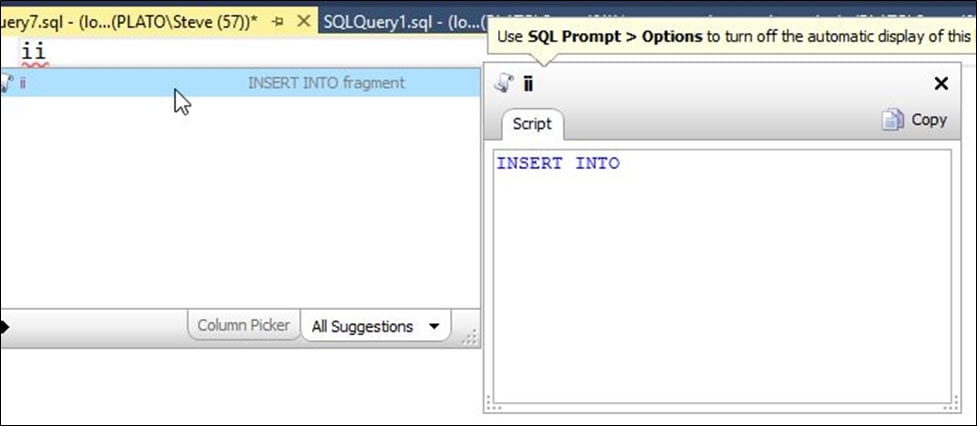Image resolution: width=977 pixels, height=426 pixels.
Task: Close the snippet preview panel
Action: tap(941, 83)
